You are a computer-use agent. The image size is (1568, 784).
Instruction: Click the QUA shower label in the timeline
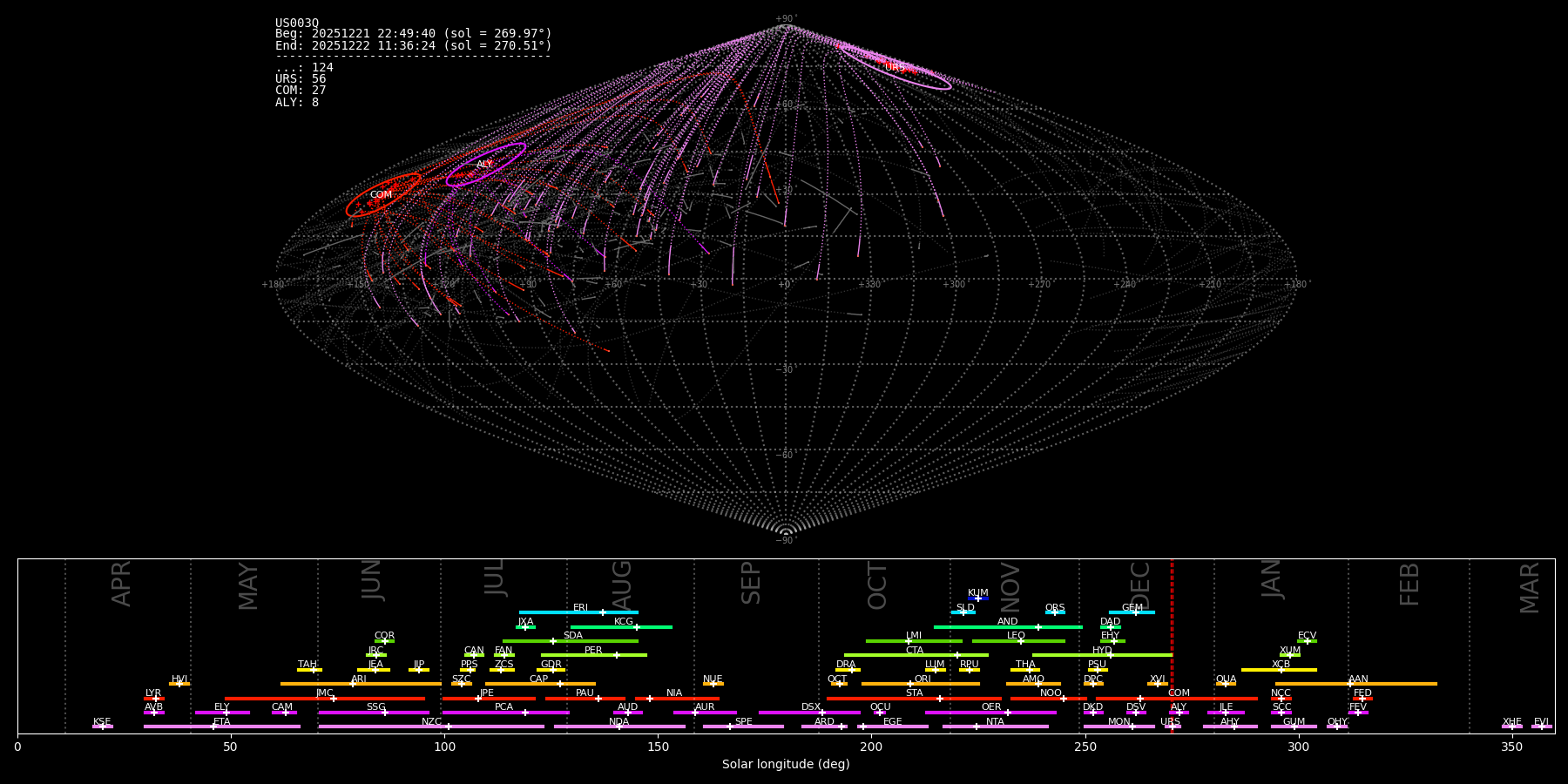pyautogui.click(x=1226, y=679)
